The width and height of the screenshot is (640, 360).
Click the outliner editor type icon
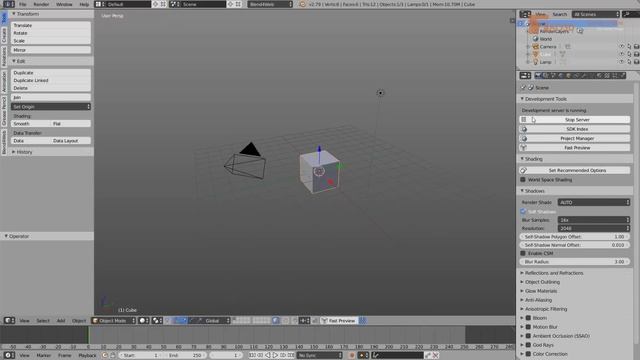tap(525, 14)
